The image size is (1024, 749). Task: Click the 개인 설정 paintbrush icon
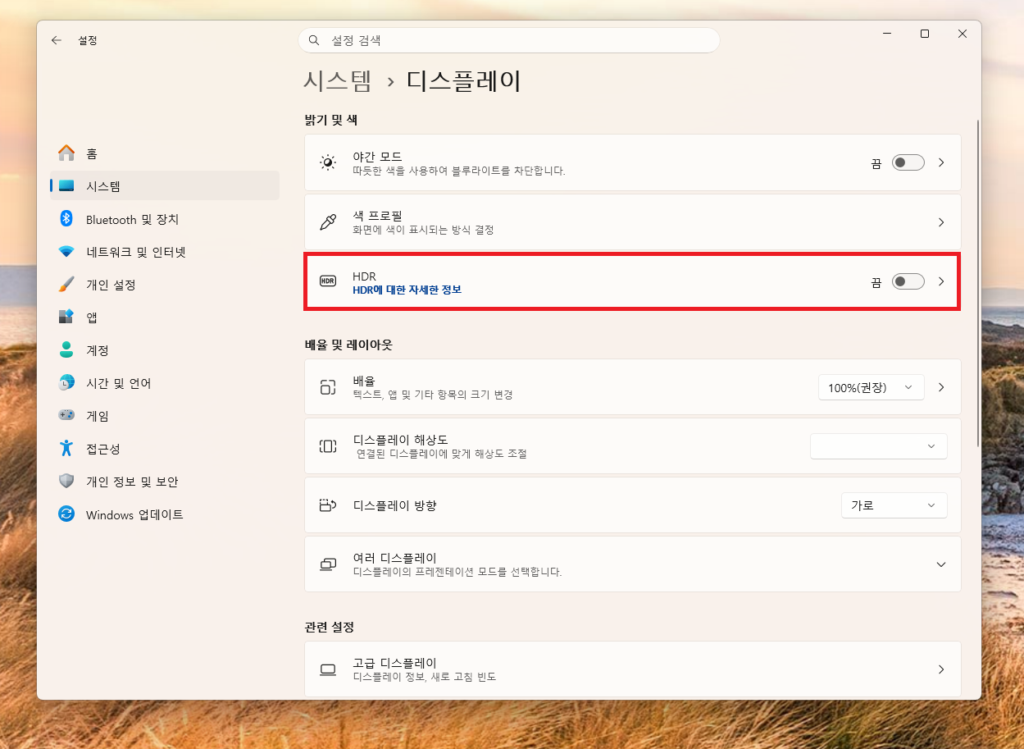pyautogui.click(x=67, y=285)
